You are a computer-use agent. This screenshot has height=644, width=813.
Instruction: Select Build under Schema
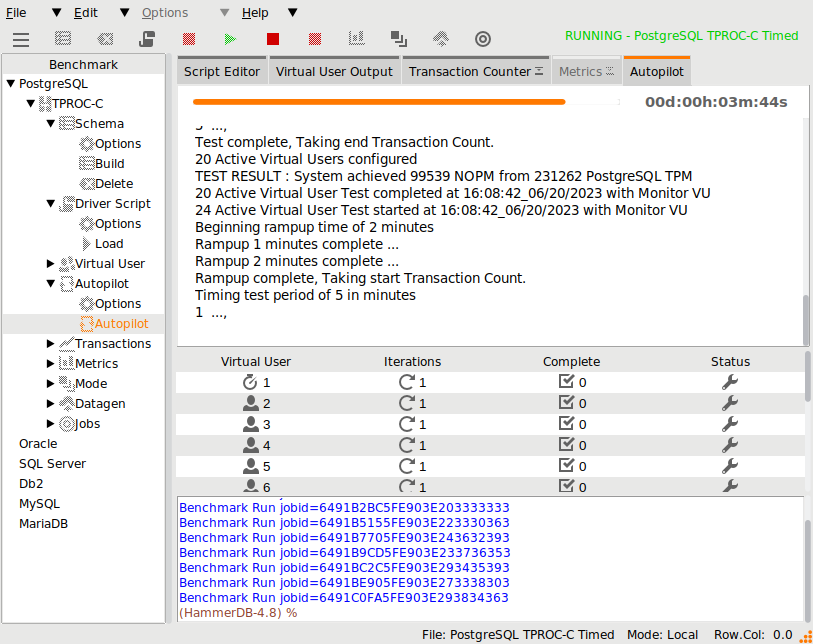[109, 164]
